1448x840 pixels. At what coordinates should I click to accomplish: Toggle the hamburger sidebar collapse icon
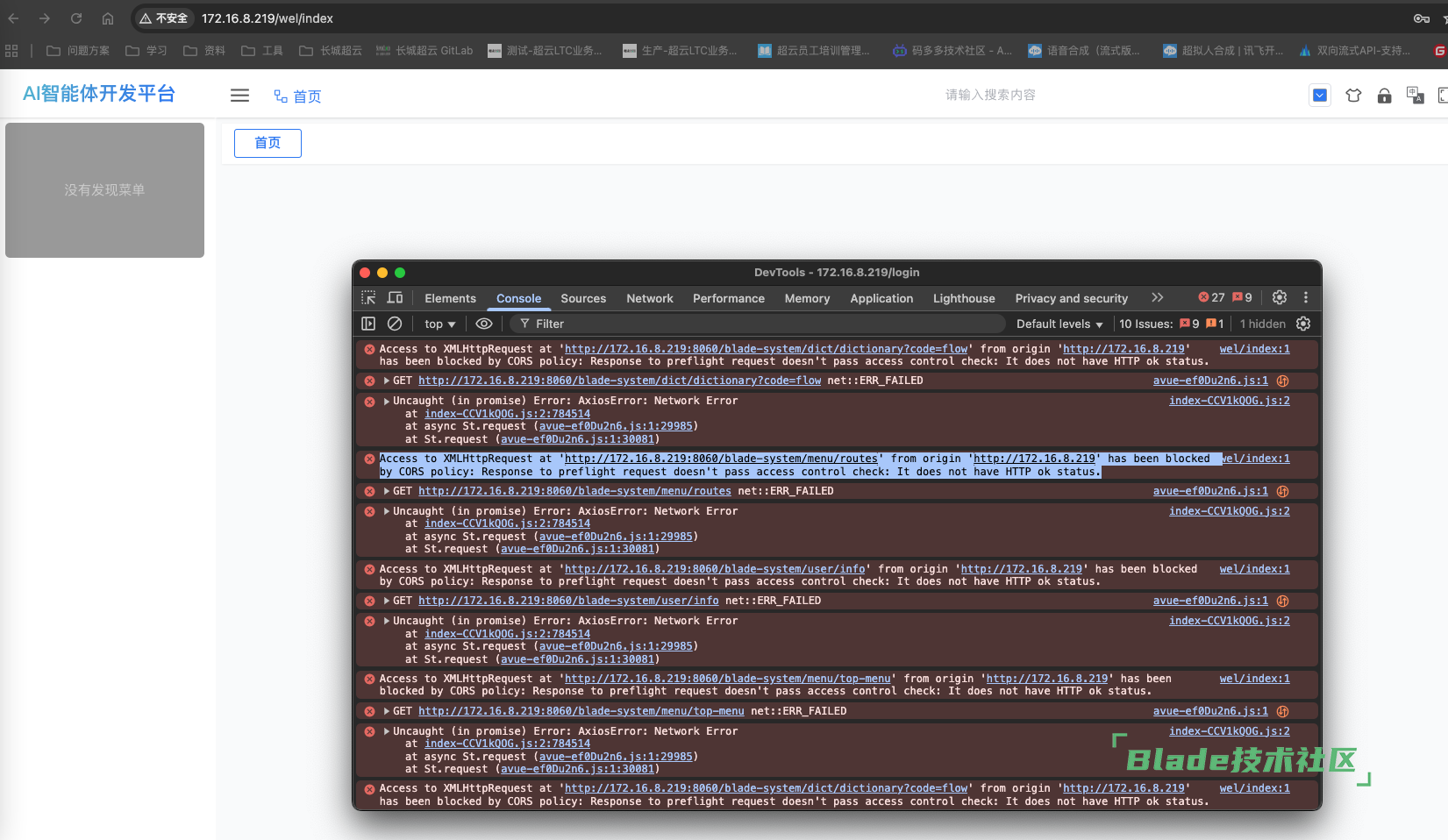[239, 96]
